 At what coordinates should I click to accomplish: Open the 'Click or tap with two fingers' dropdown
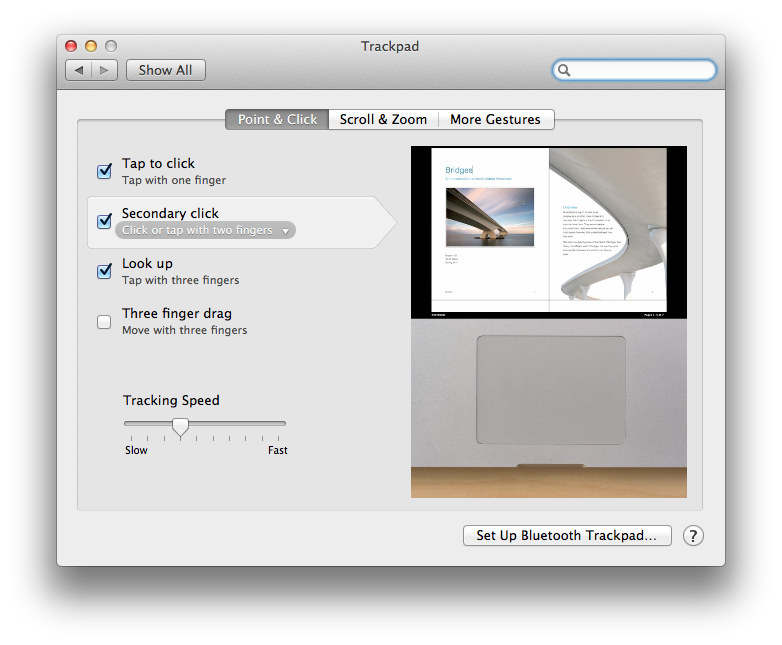205,230
